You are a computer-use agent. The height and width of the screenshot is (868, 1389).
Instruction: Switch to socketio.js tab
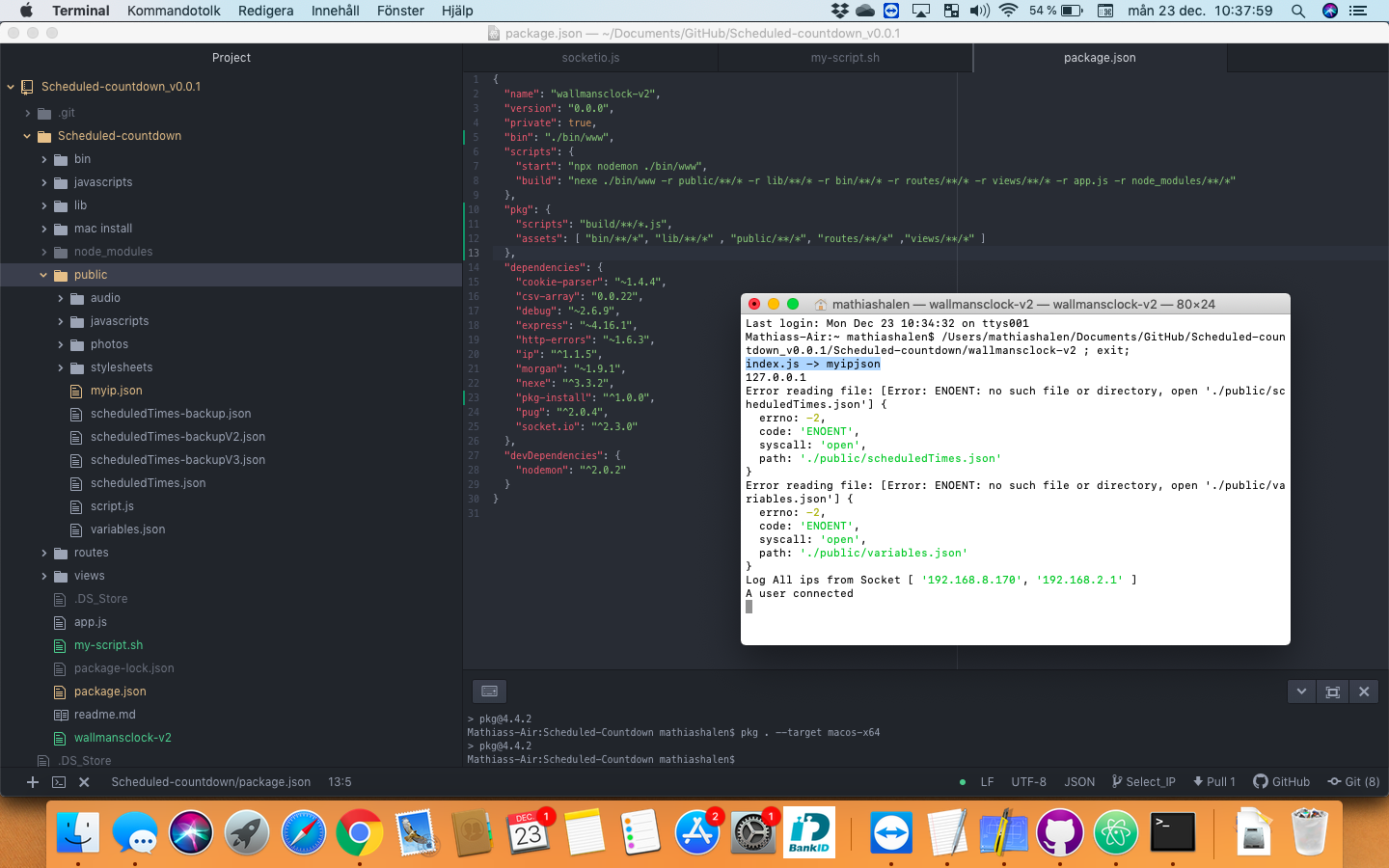coord(590,58)
